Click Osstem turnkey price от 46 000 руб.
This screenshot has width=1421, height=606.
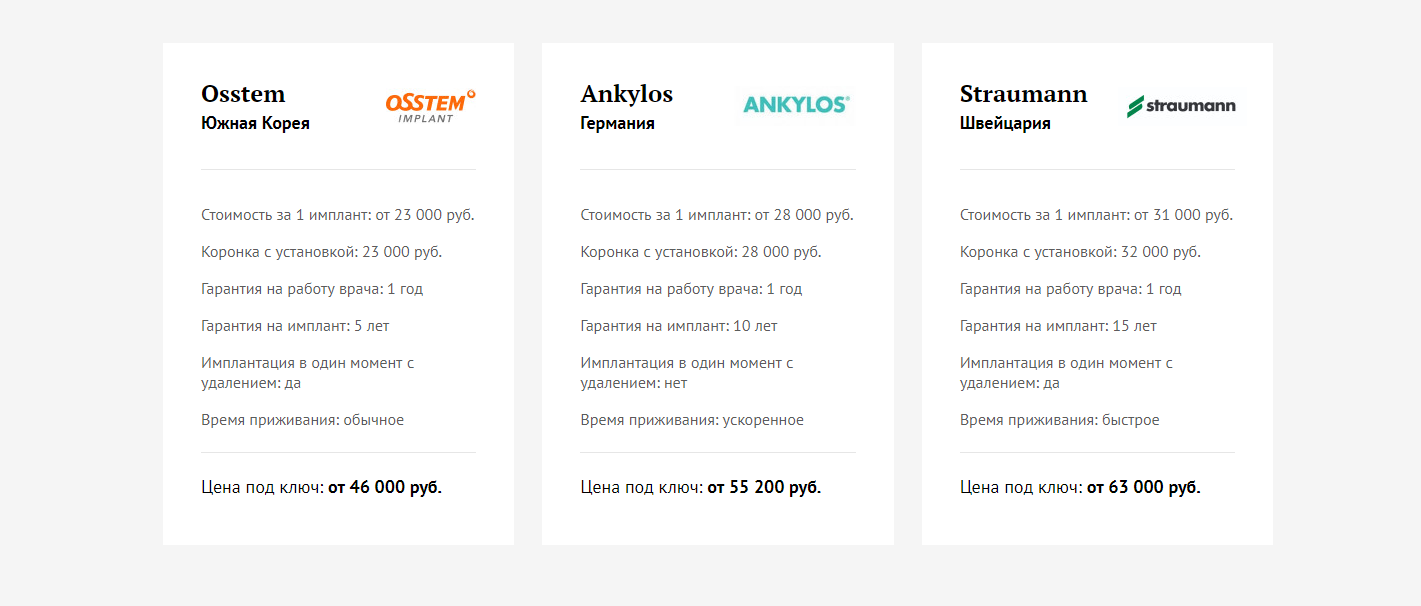coord(385,487)
